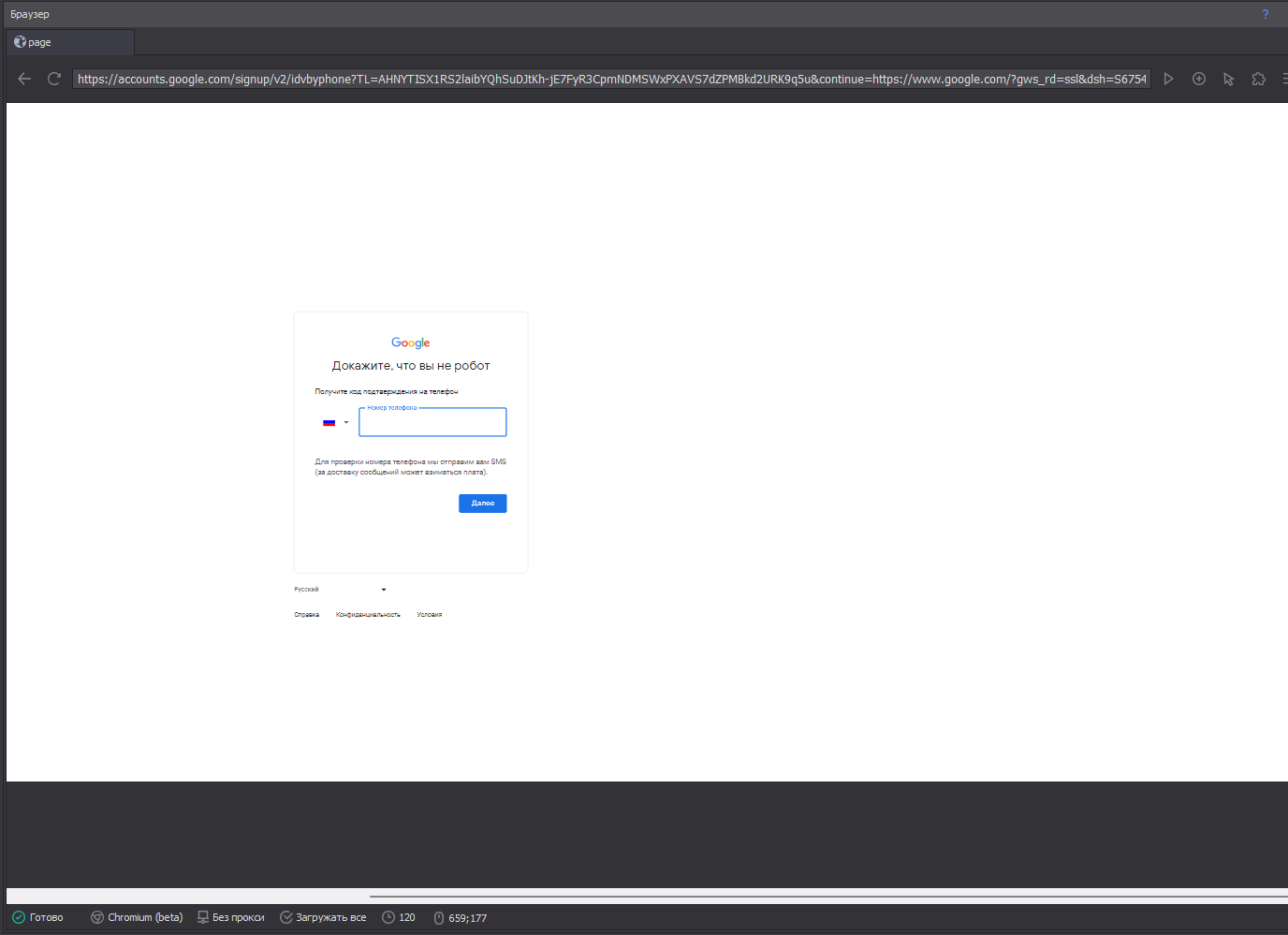Click the 659;177 coordinates value
Viewport: 1288px width, 935px height.
tap(468, 918)
